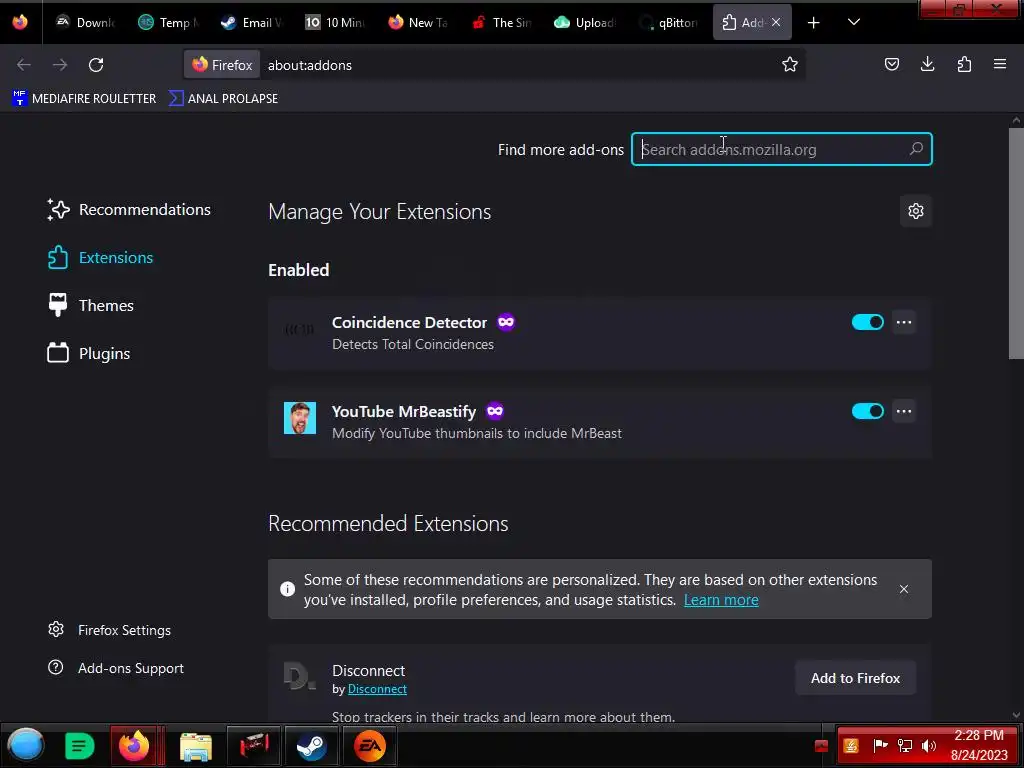Disable the Coincidence Detector extension toggle
The width and height of the screenshot is (1024, 768).
pyautogui.click(x=867, y=322)
